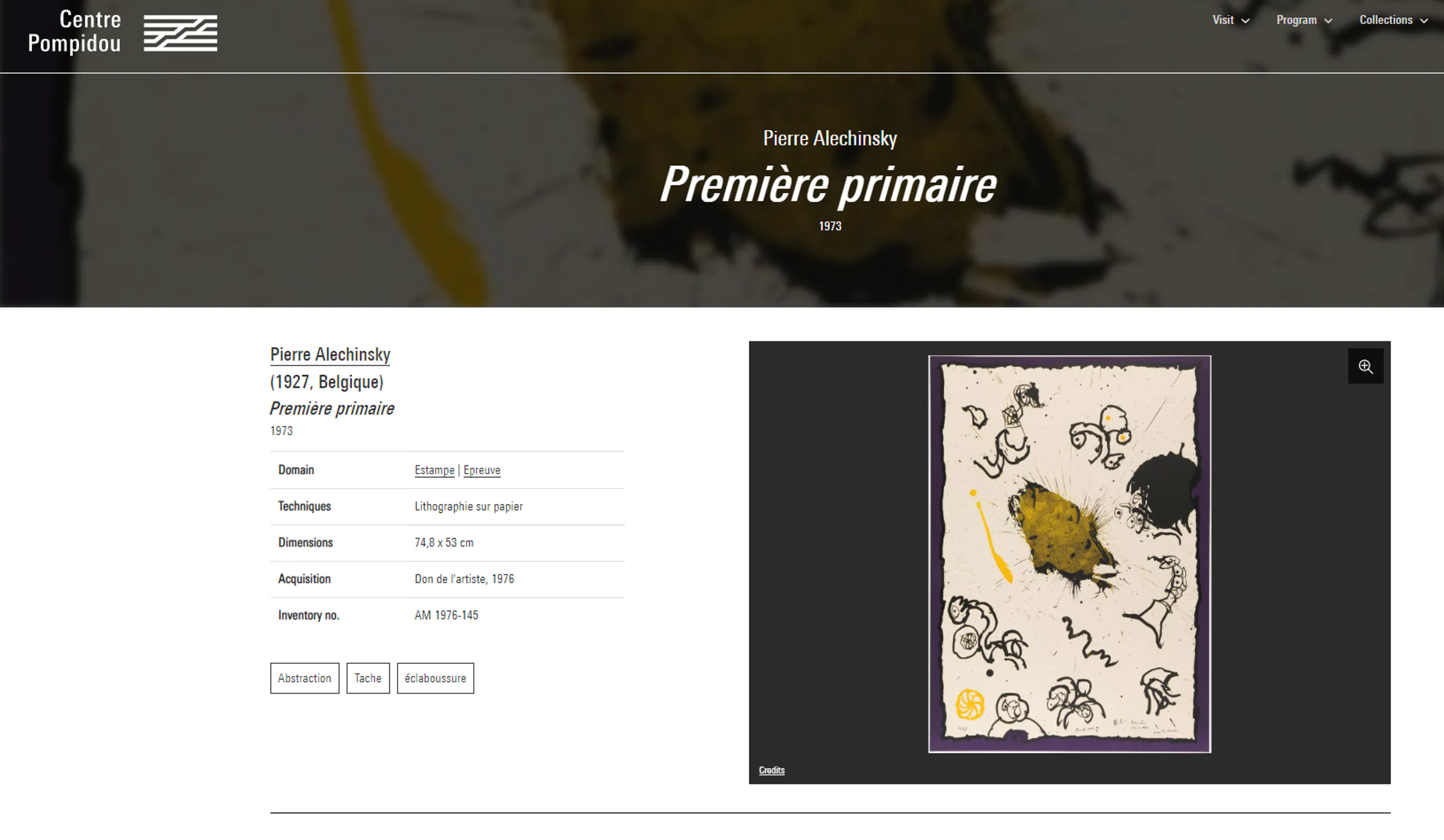The height and width of the screenshot is (840, 1444).
Task: Click the Centre Pompidou striped logo icon
Action: [x=180, y=33]
